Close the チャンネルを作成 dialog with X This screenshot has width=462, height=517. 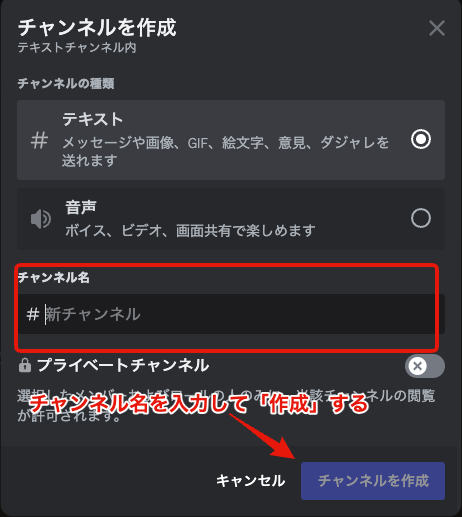437,28
